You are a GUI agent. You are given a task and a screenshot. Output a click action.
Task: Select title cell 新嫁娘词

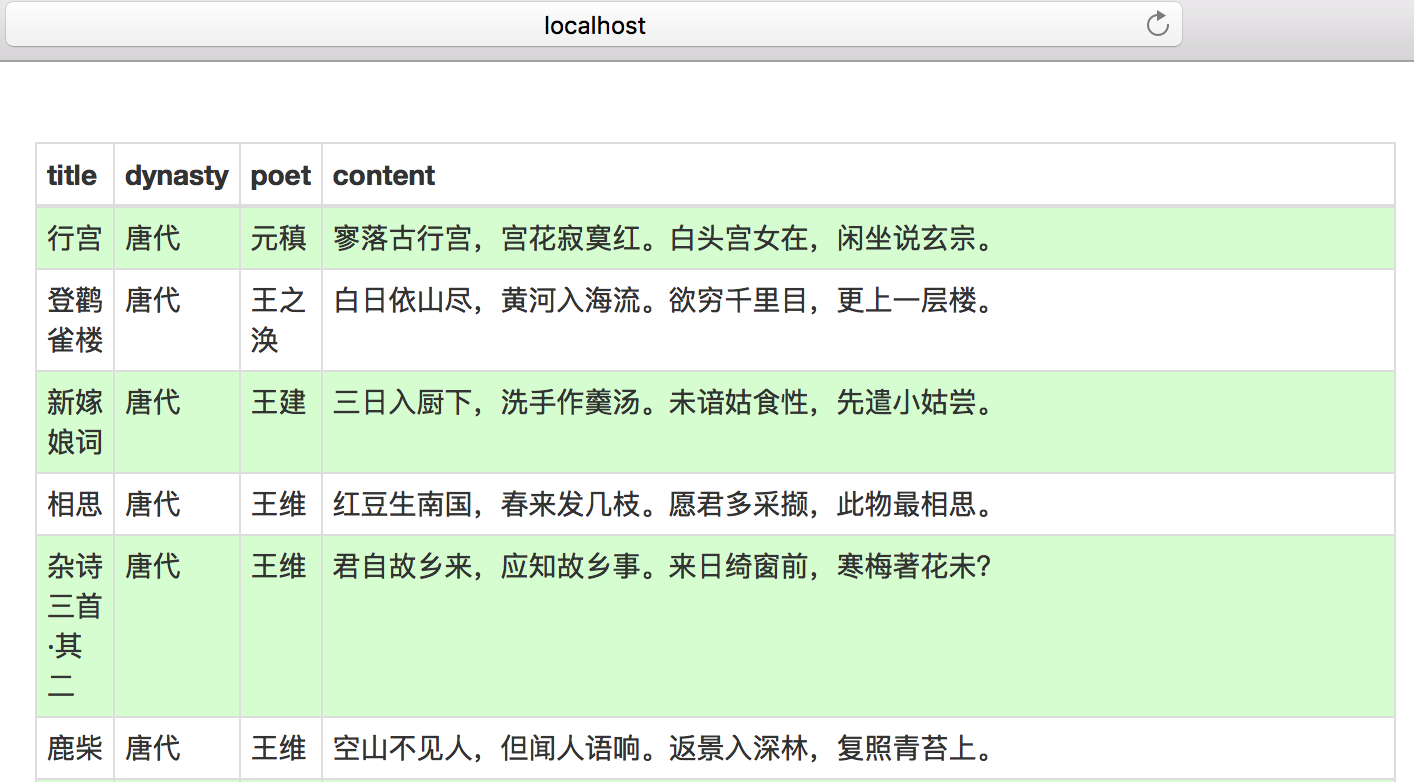pos(75,422)
